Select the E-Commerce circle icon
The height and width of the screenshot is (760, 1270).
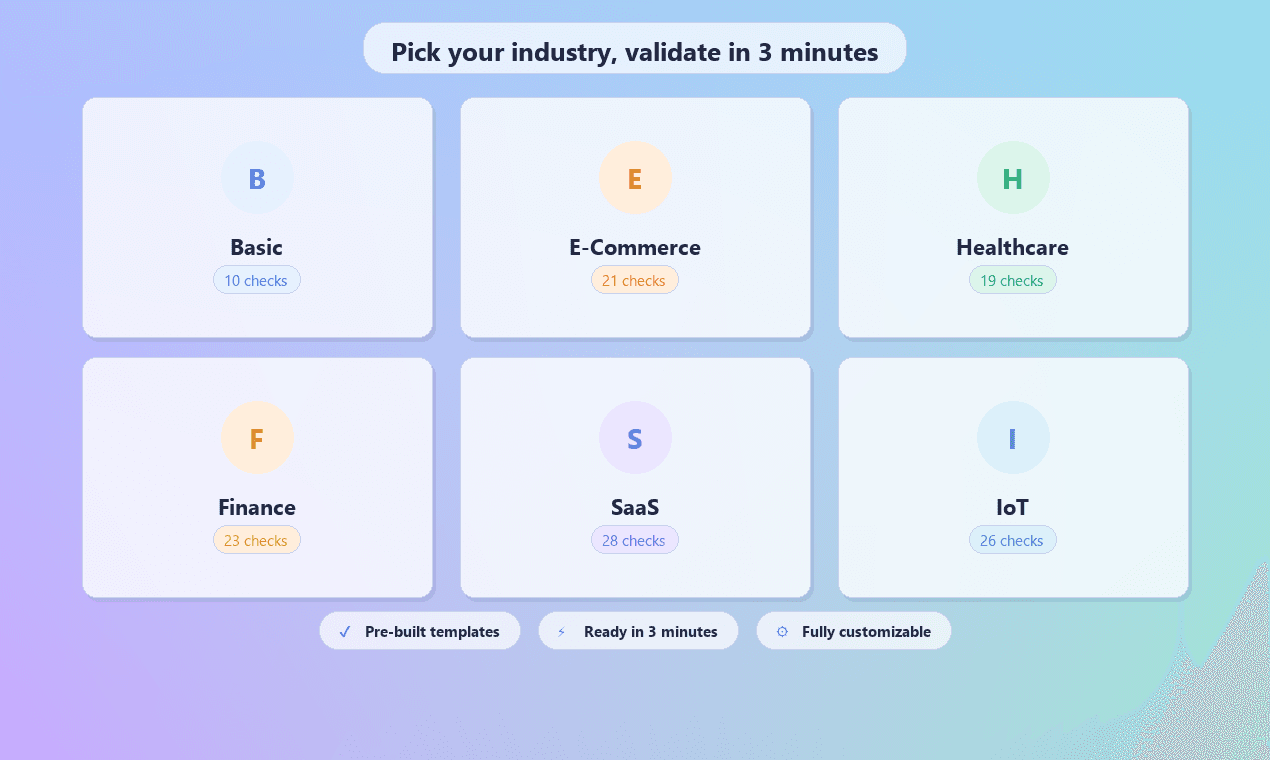[x=635, y=177]
